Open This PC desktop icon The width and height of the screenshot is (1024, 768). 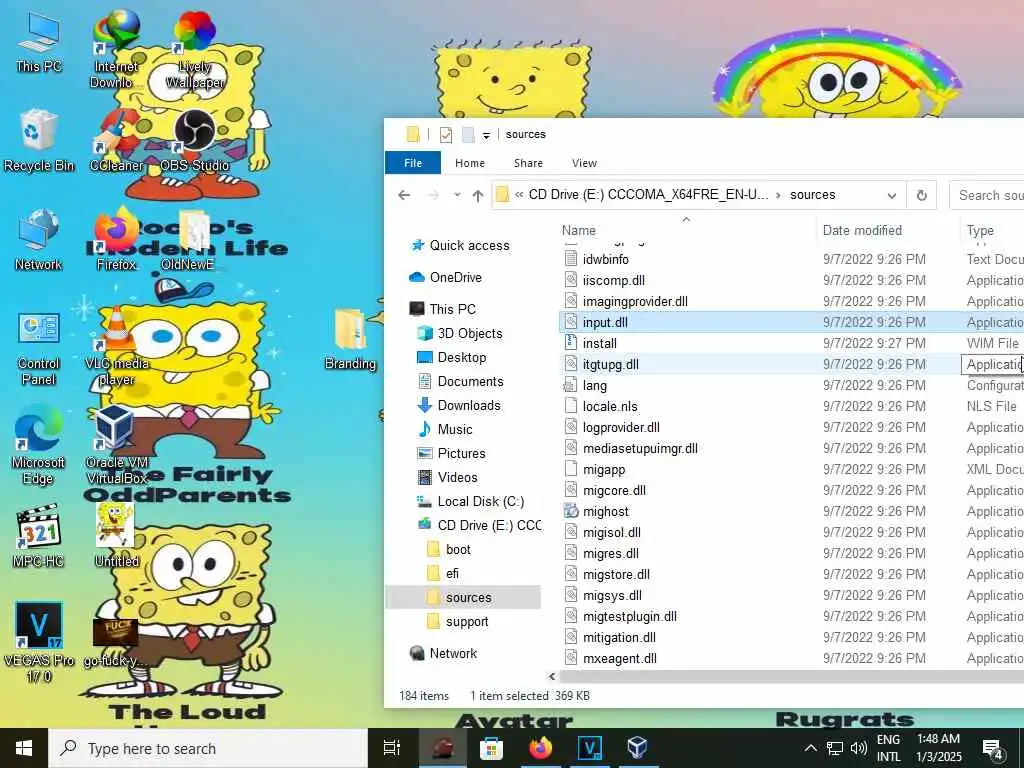39,42
